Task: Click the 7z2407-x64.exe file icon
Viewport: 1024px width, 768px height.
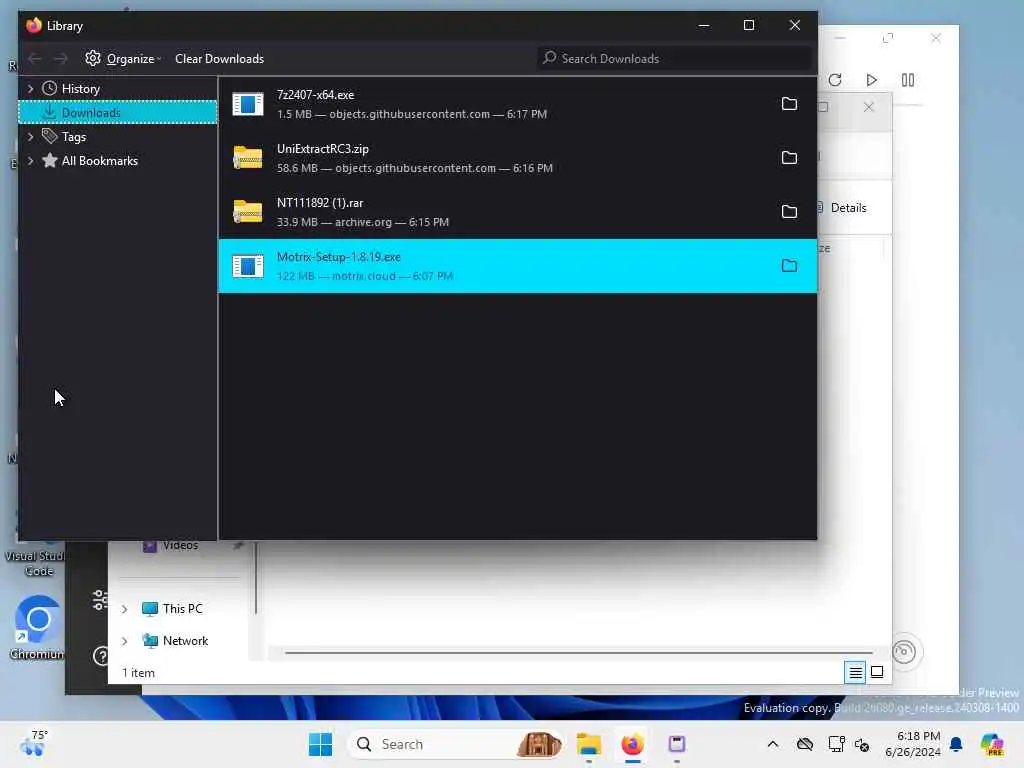Action: [x=248, y=104]
